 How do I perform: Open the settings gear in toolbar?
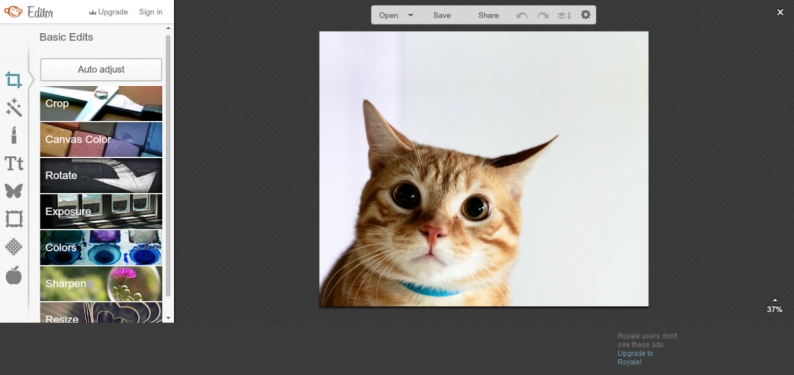(585, 15)
